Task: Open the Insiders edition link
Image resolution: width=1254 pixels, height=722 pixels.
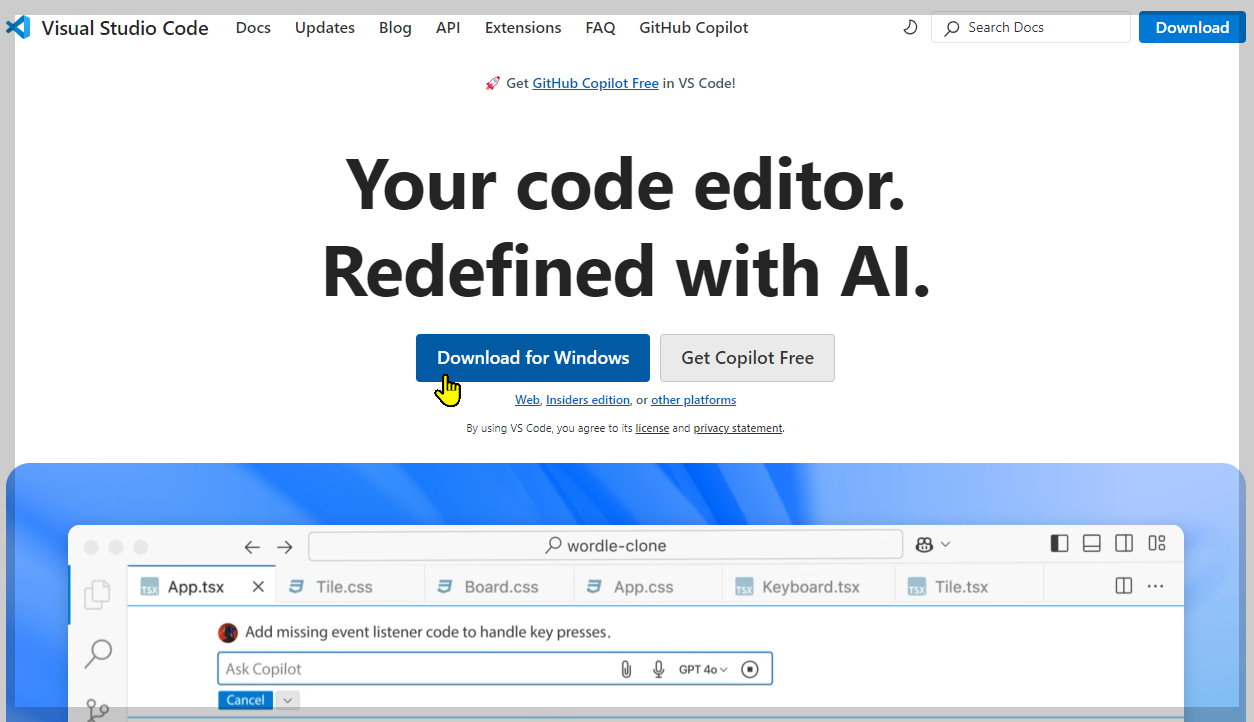Action: click(x=588, y=400)
